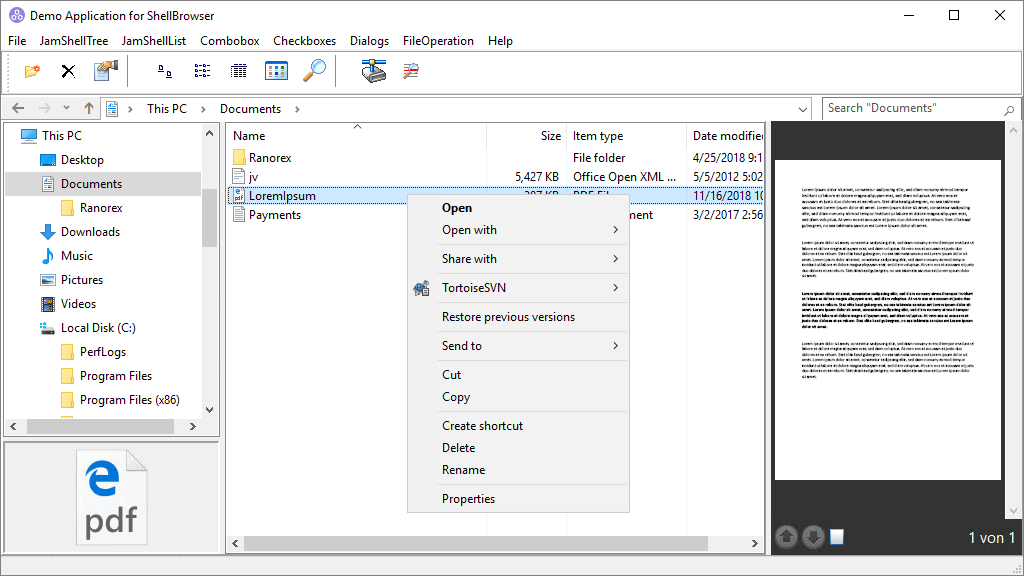Open the JamShellList menu
1024x576 pixels.
coord(153,40)
